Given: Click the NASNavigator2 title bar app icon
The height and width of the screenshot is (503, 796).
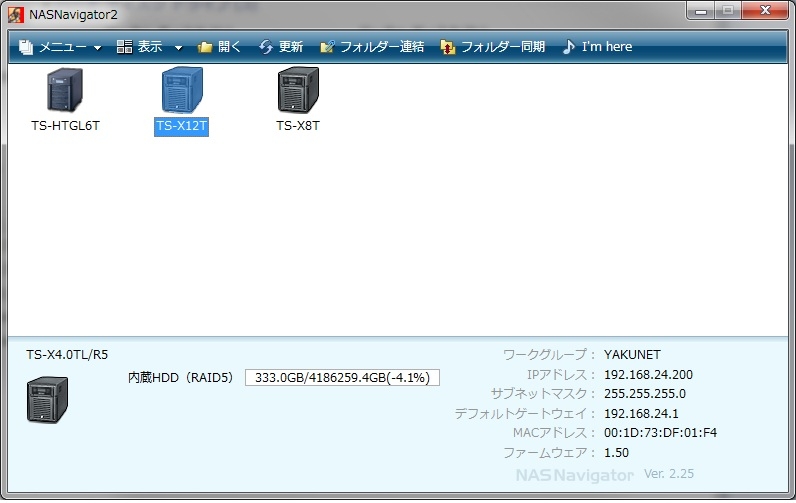Looking at the screenshot, I should coord(16,15).
